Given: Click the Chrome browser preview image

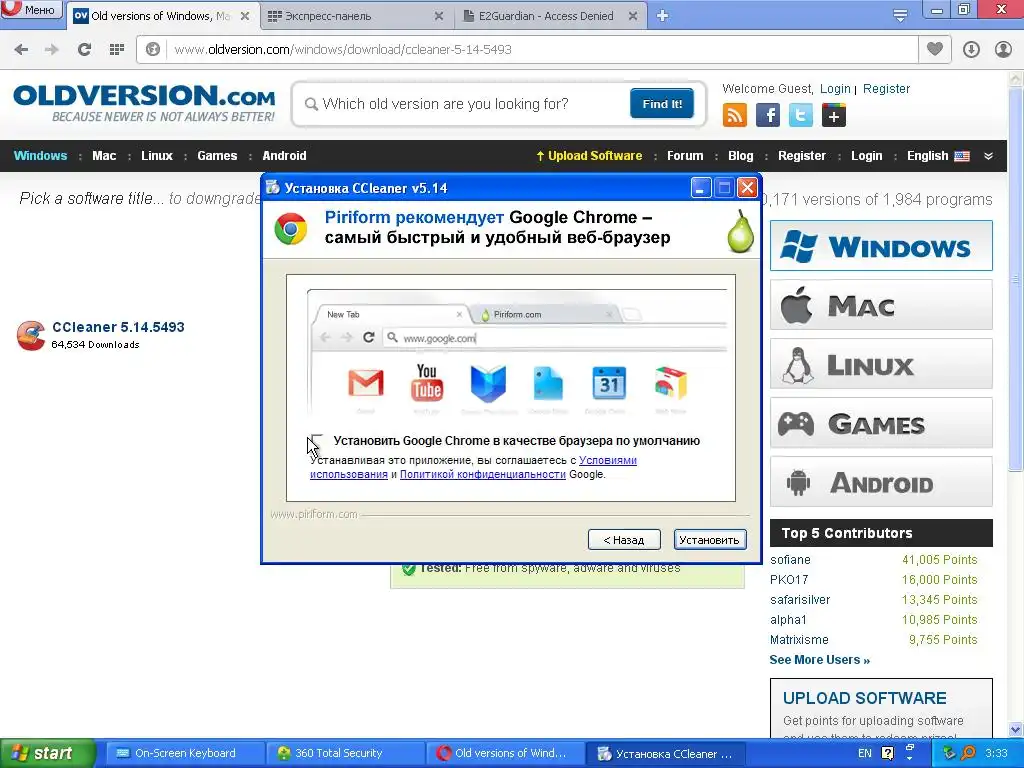Looking at the screenshot, I should click(517, 351).
